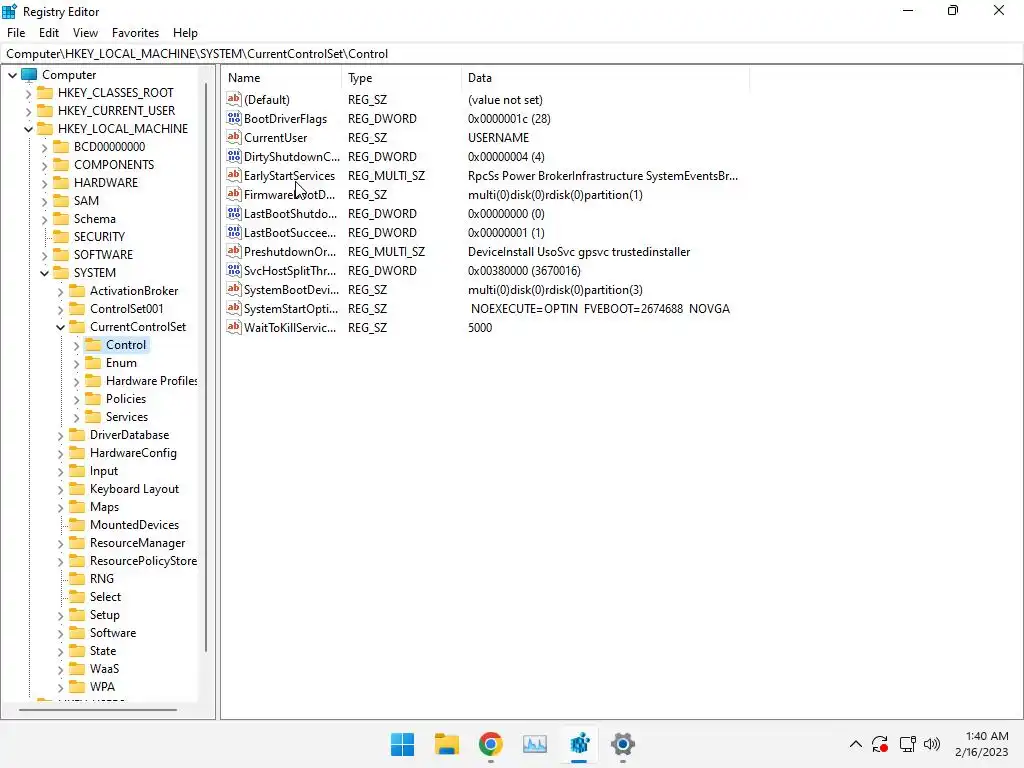Image resolution: width=1024 pixels, height=768 pixels.
Task: Click the PreshutdownOr... multi-string icon
Action: coord(234,251)
